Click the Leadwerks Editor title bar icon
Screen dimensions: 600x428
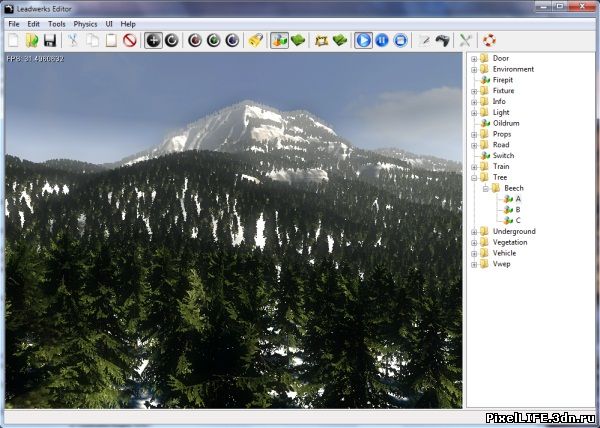click(x=9, y=9)
